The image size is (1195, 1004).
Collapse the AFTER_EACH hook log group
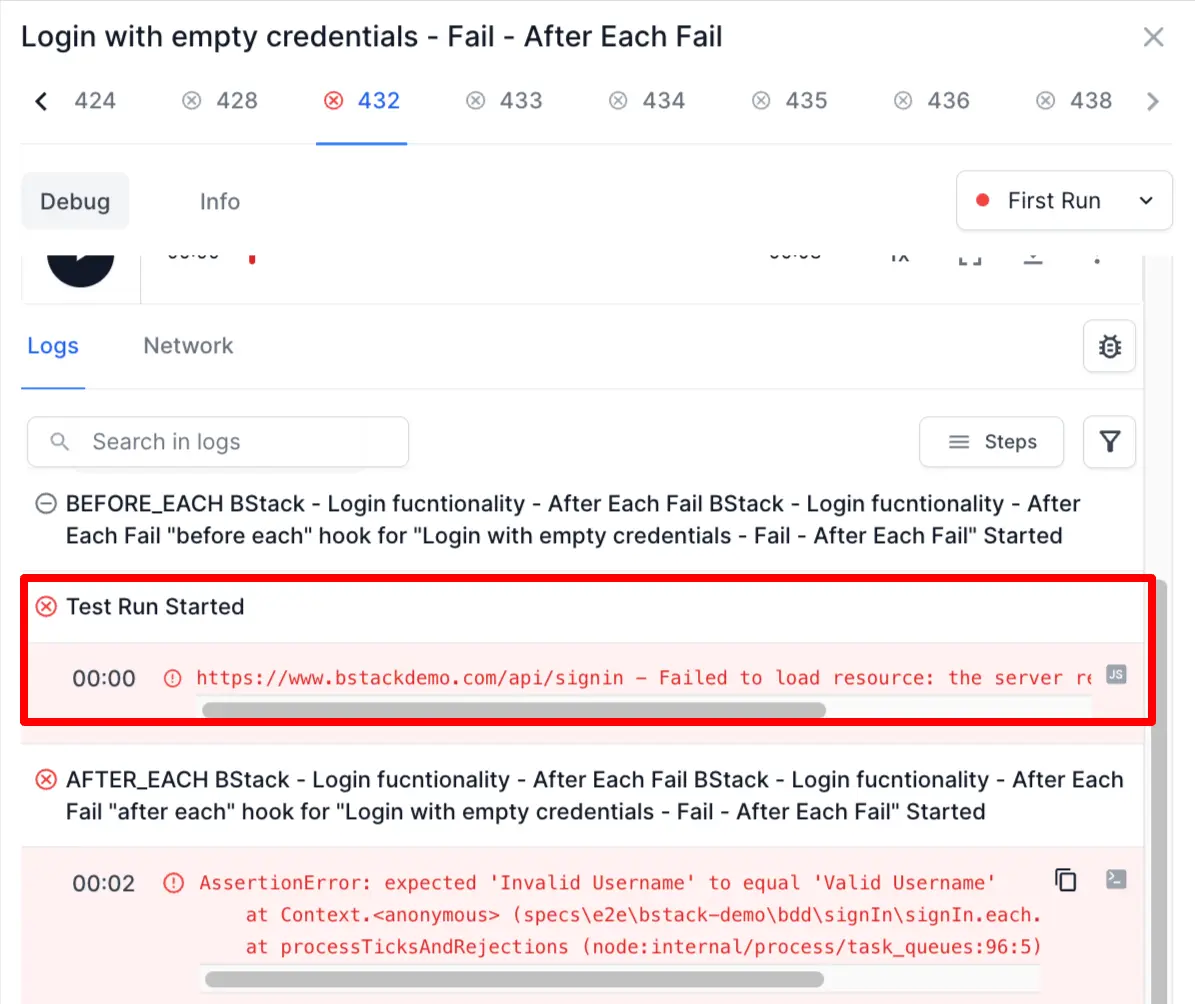[46, 780]
